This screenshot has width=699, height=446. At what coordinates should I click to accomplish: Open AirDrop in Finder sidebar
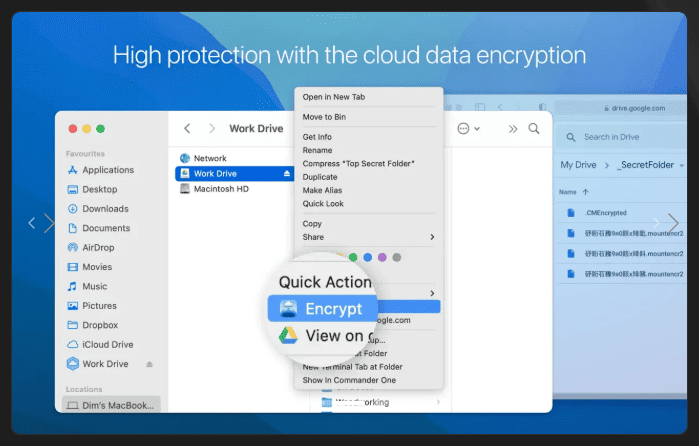[90, 248]
